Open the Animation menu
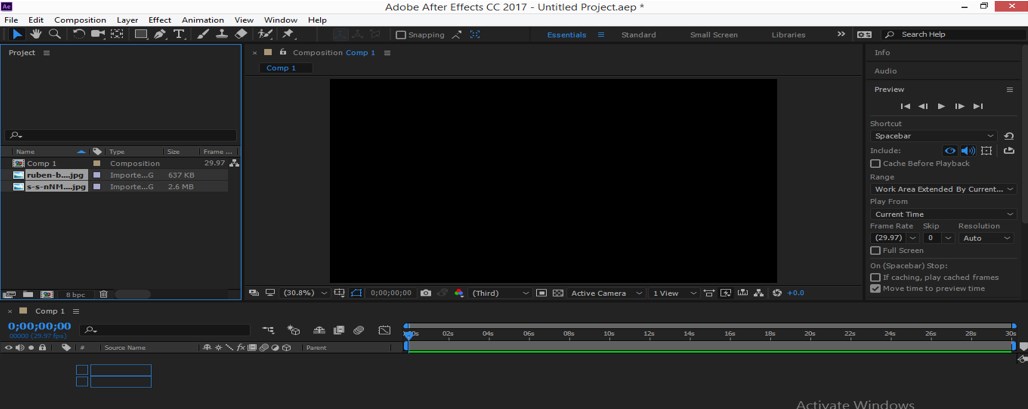 pyautogui.click(x=203, y=20)
